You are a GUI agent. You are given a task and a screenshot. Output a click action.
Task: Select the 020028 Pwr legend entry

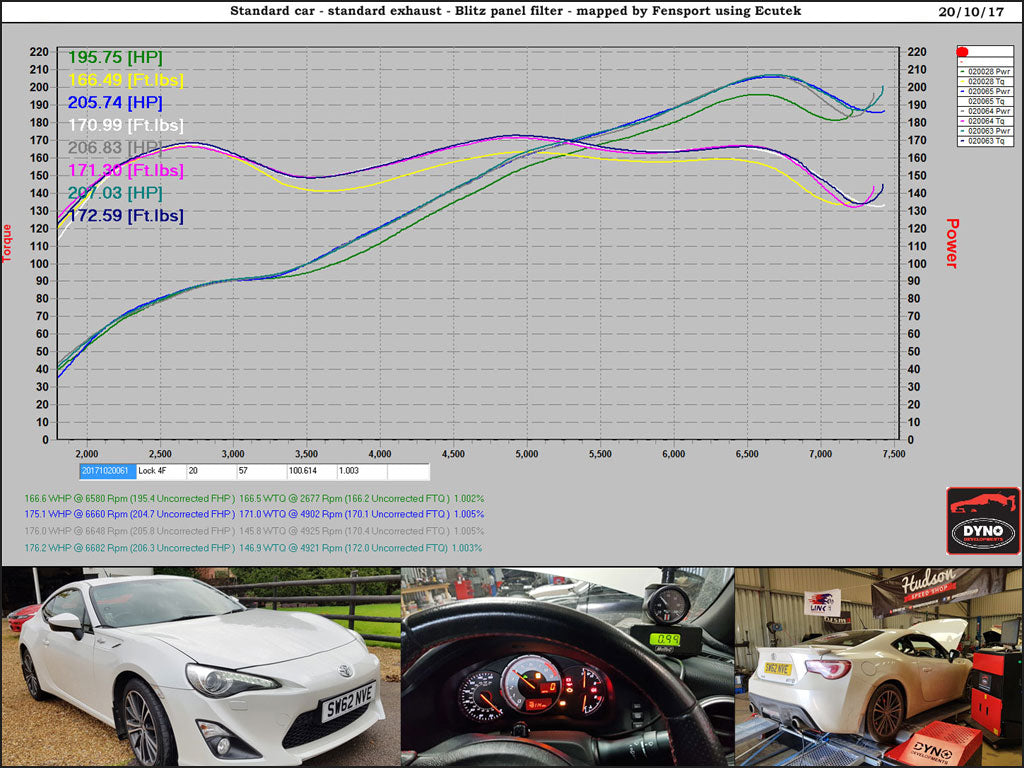989,71
